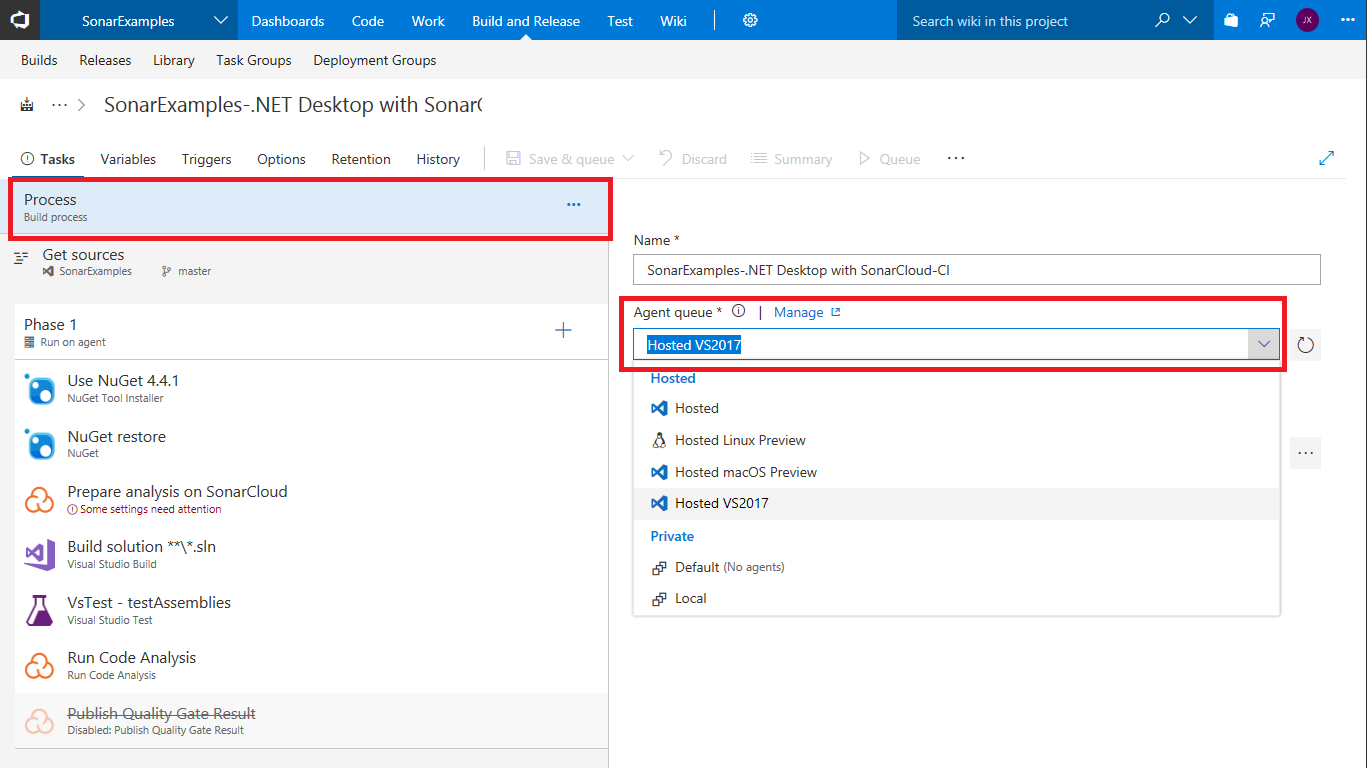Viewport: 1367px width, 768px height.
Task: Click the Discard button
Action: click(692, 159)
